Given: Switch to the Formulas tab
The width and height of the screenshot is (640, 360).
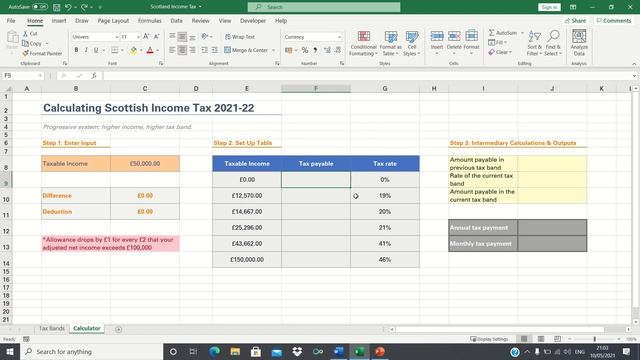Looking at the screenshot, I should point(149,20).
